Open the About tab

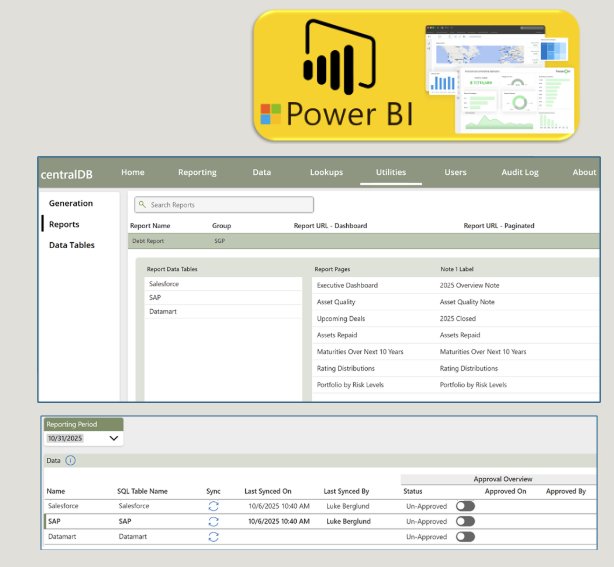pyautogui.click(x=584, y=172)
